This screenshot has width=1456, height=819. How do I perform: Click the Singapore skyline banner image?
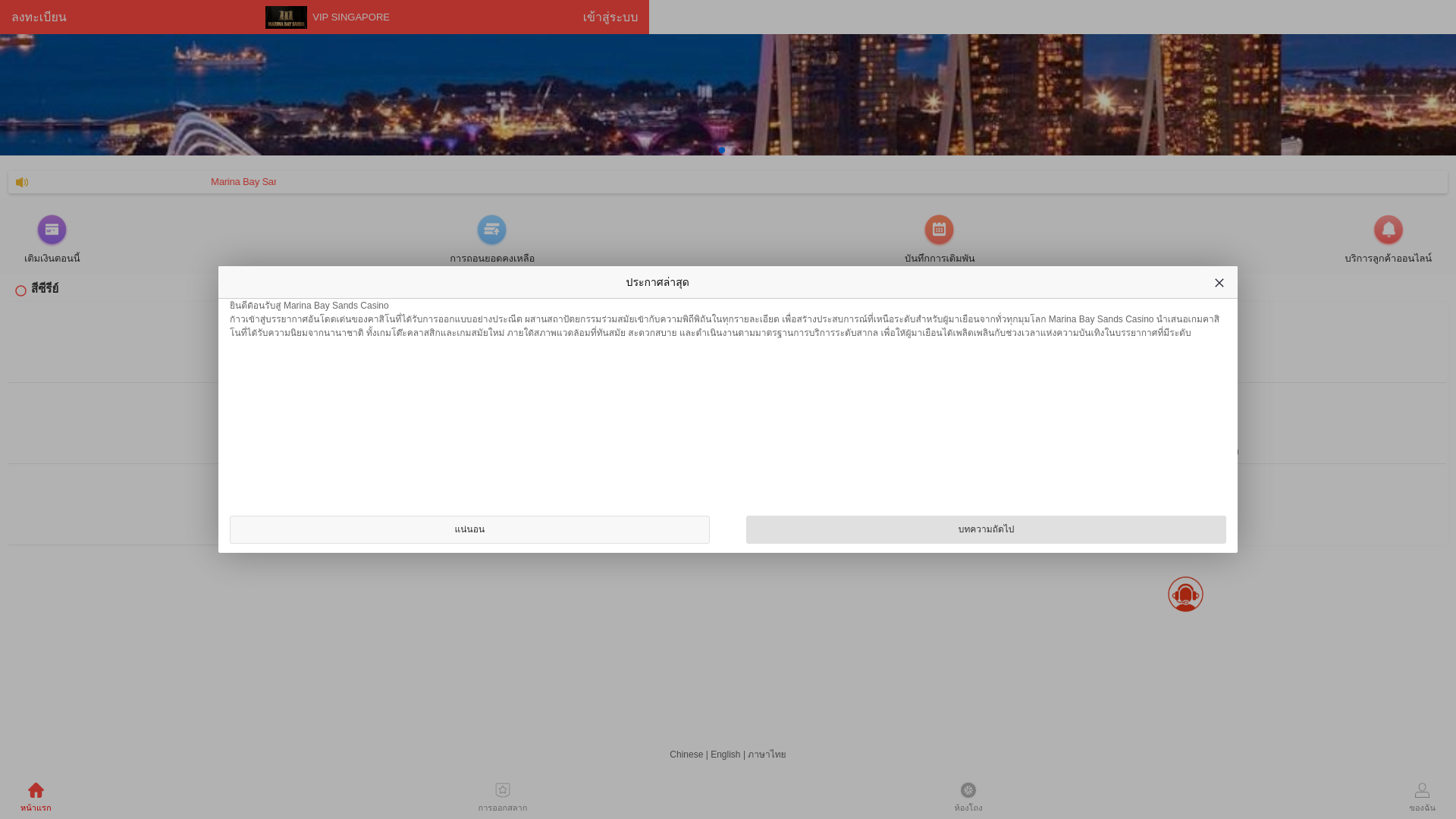[728, 95]
